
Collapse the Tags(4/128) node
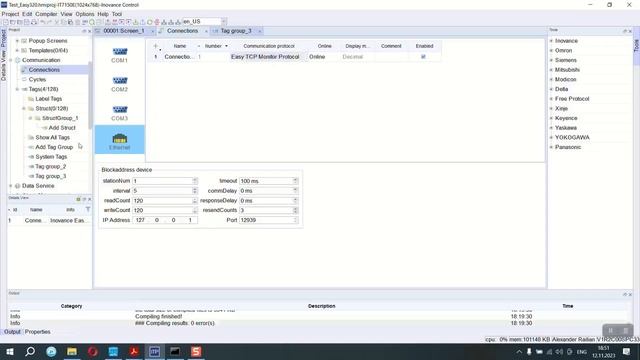tap(17, 89)
